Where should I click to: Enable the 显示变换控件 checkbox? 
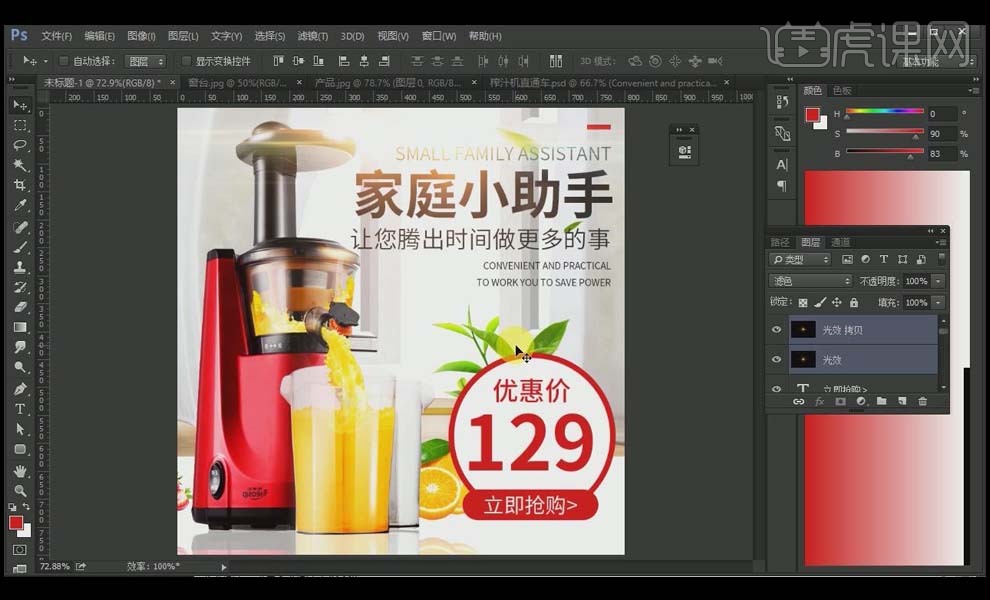tap(186, 61)
